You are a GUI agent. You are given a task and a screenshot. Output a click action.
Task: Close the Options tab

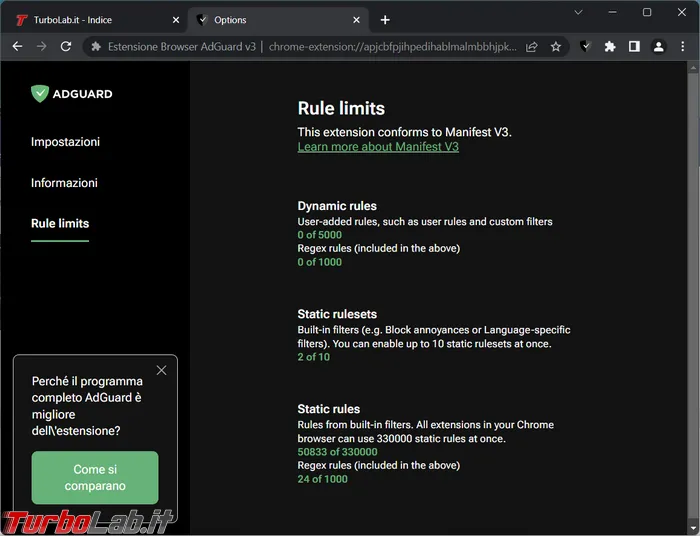356,20
